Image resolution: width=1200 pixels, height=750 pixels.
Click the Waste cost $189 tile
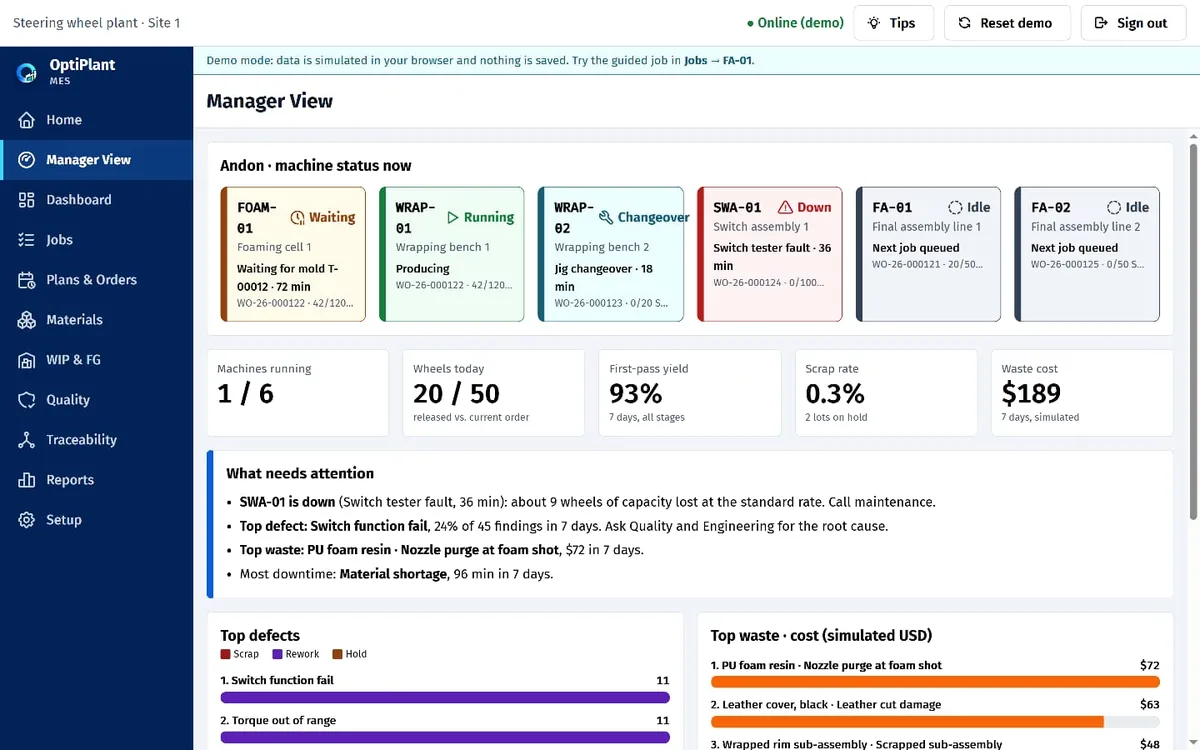click(x=1082, y=393)
